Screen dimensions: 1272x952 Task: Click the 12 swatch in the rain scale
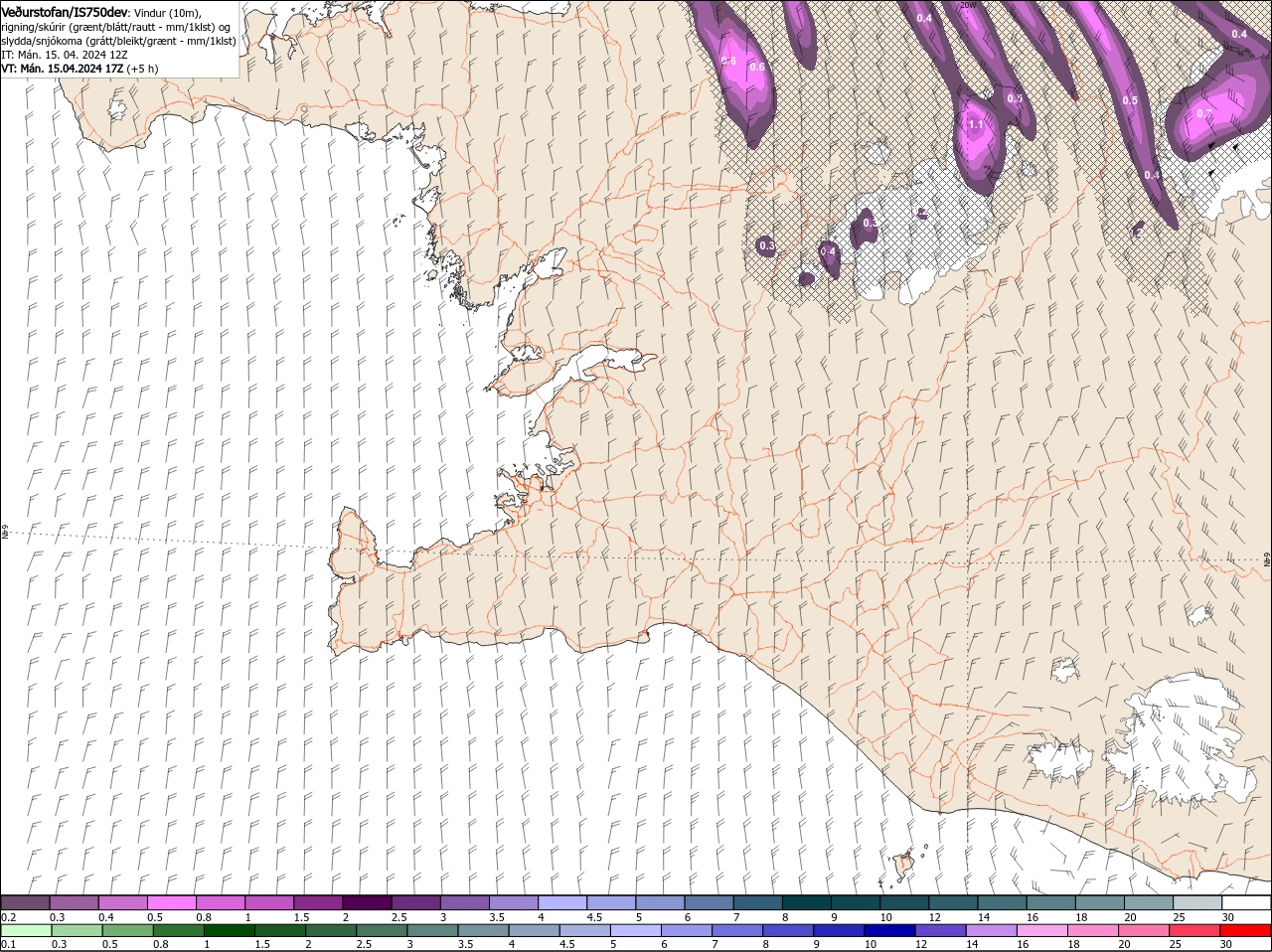[942, 930]
